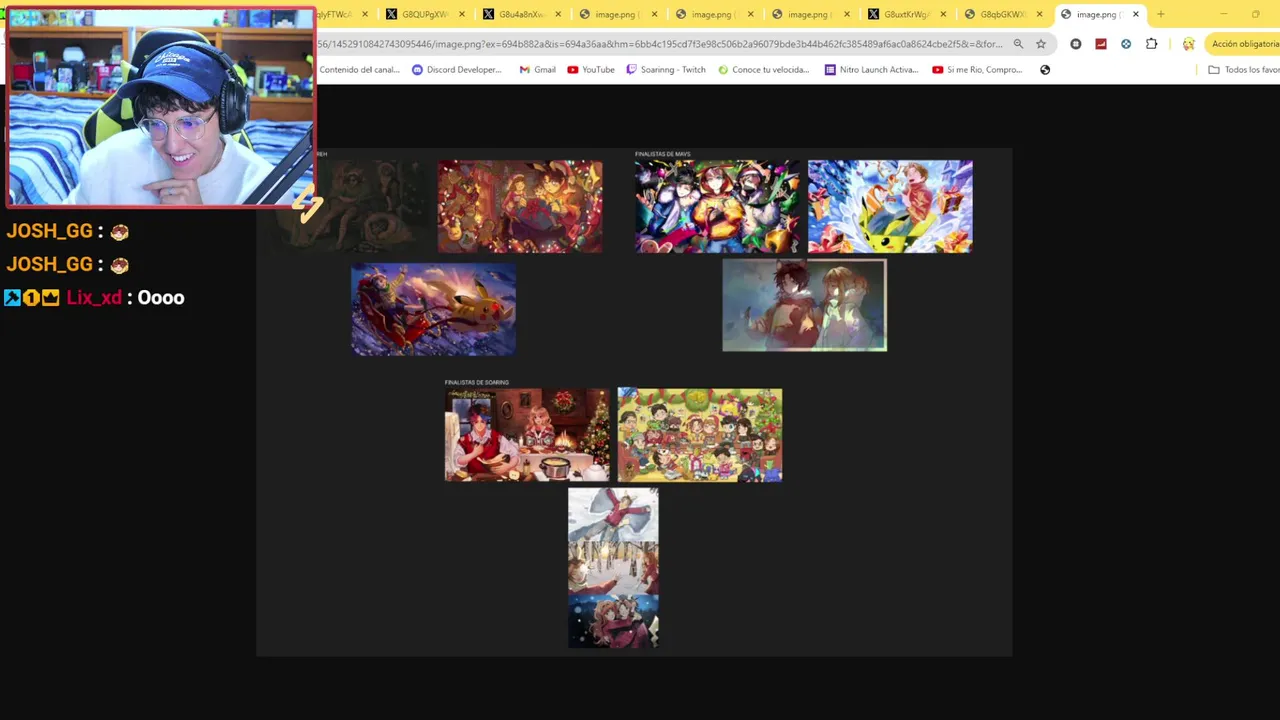Click the red extension icon in toolbar
The height and width of the screenshot is (720, 1280).
(1101, 44)
